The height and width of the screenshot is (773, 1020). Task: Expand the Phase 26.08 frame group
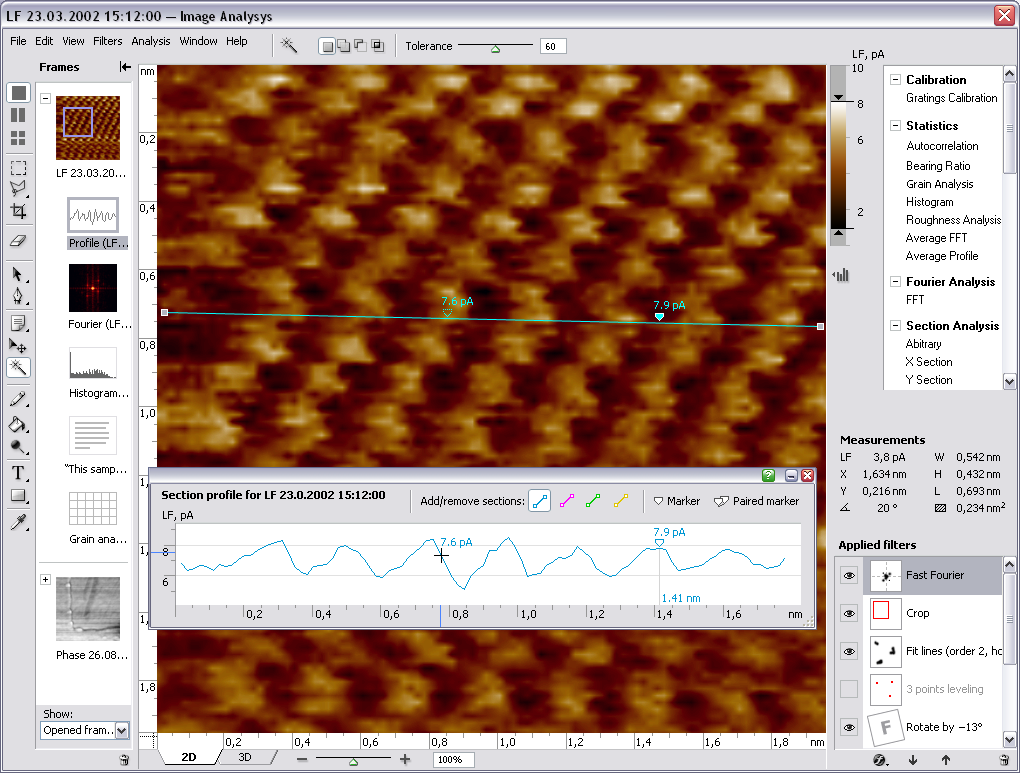[x=45, y=580]
